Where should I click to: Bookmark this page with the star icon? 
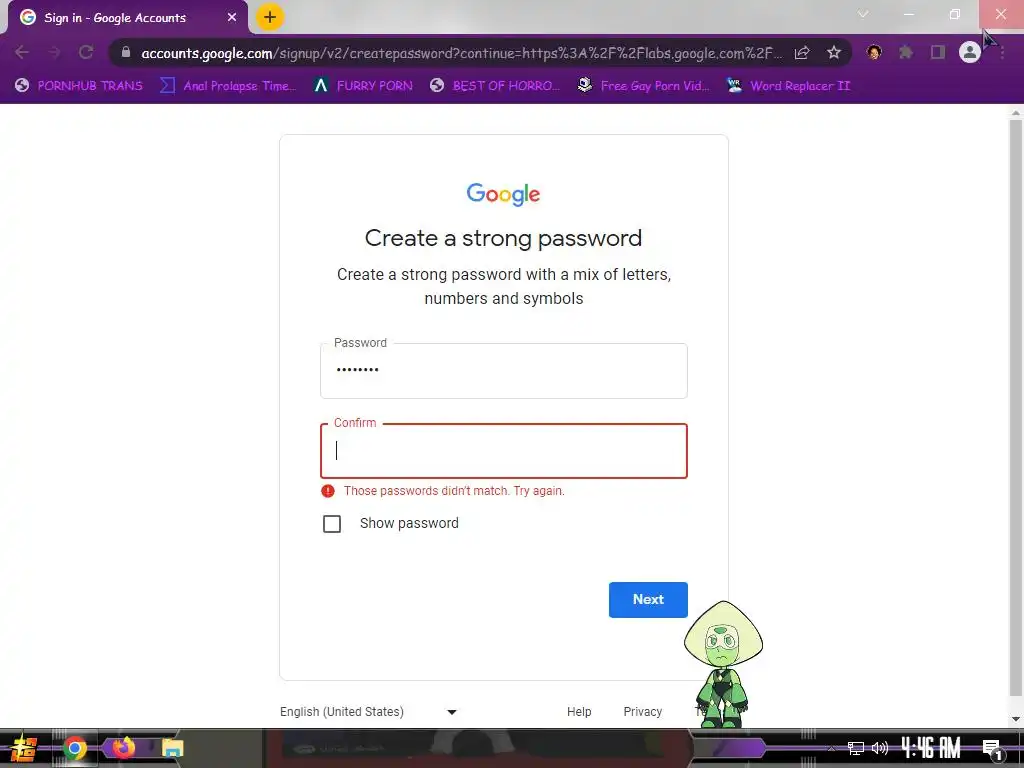[833, 53]
